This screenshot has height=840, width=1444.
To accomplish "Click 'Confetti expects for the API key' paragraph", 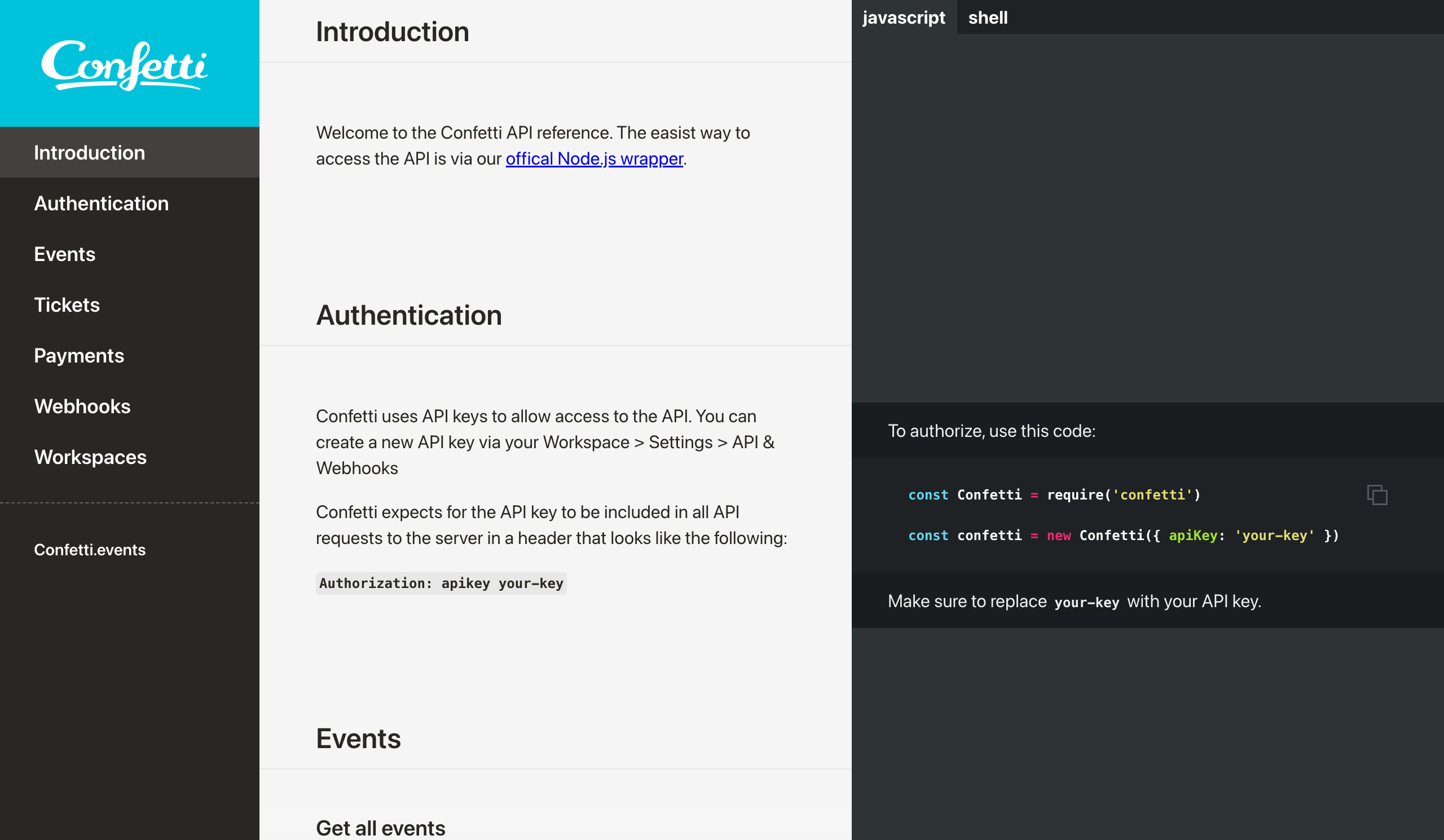I will coord(551,525).
